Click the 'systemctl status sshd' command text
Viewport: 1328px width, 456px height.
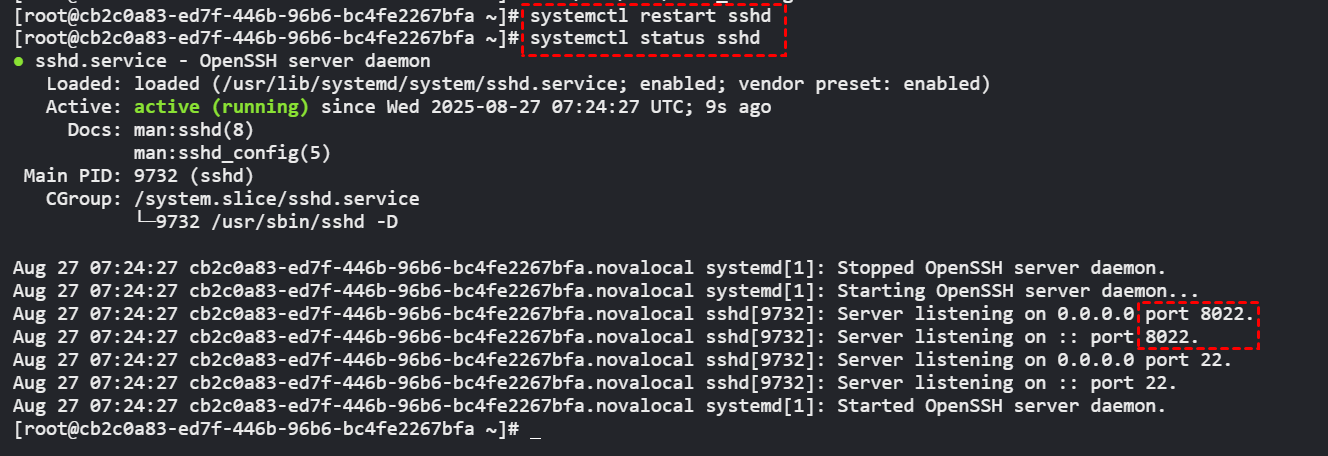[x=645, y=39]
